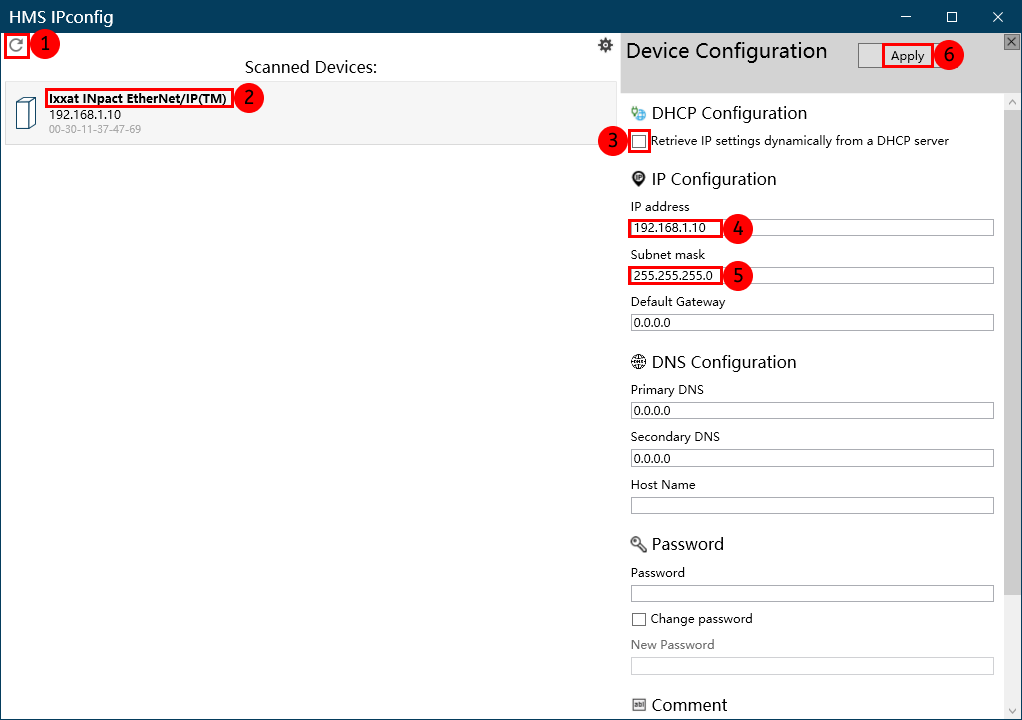Click the DHCP Configuration section icon
Image resolution: width=1022 pixels, height=720 pixels.
pyautogui.click(x=639, y=114)
